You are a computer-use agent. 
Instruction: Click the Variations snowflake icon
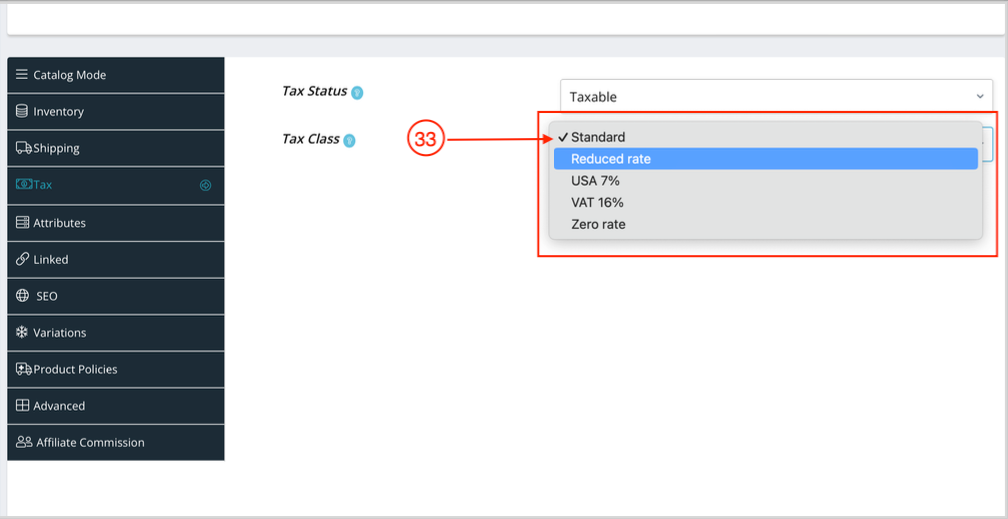pyautogui.click(x=22, y=332)
